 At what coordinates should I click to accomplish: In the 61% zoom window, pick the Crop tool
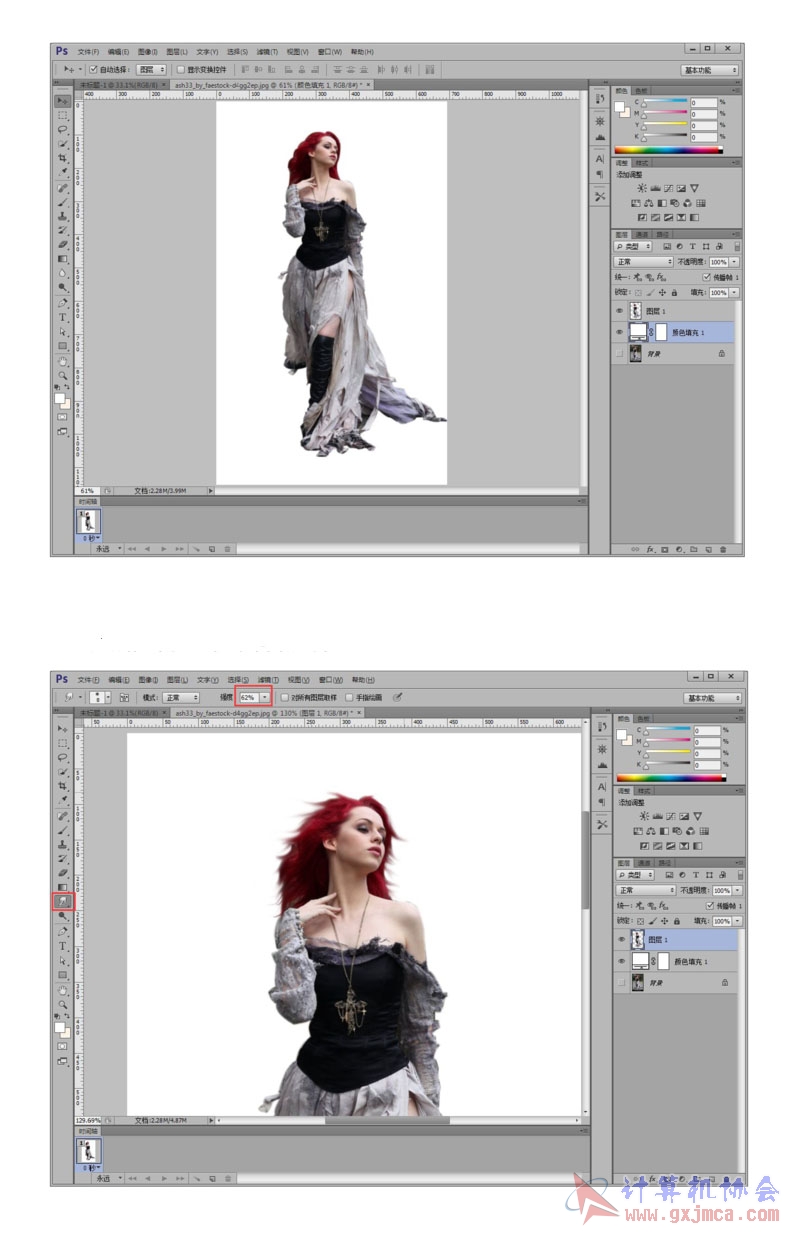[x=62, y=158]
